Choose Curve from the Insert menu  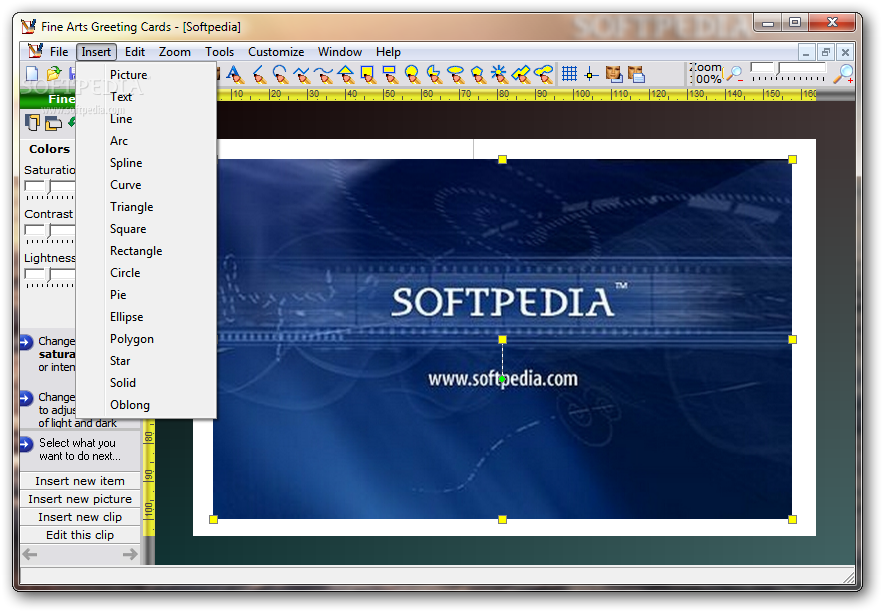(x=146, y=185)
